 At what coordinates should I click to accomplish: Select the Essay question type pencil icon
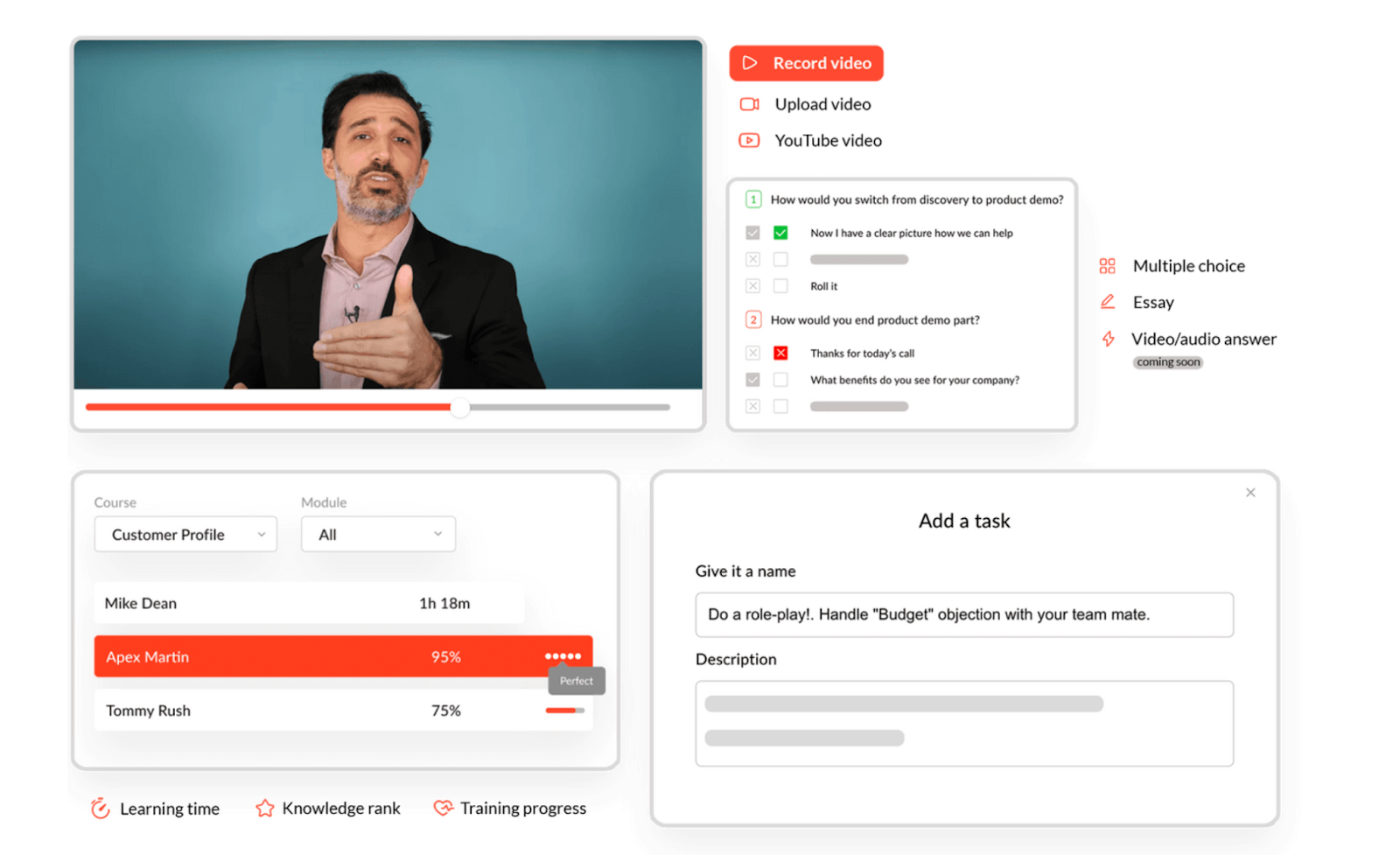pos(1108,301)
